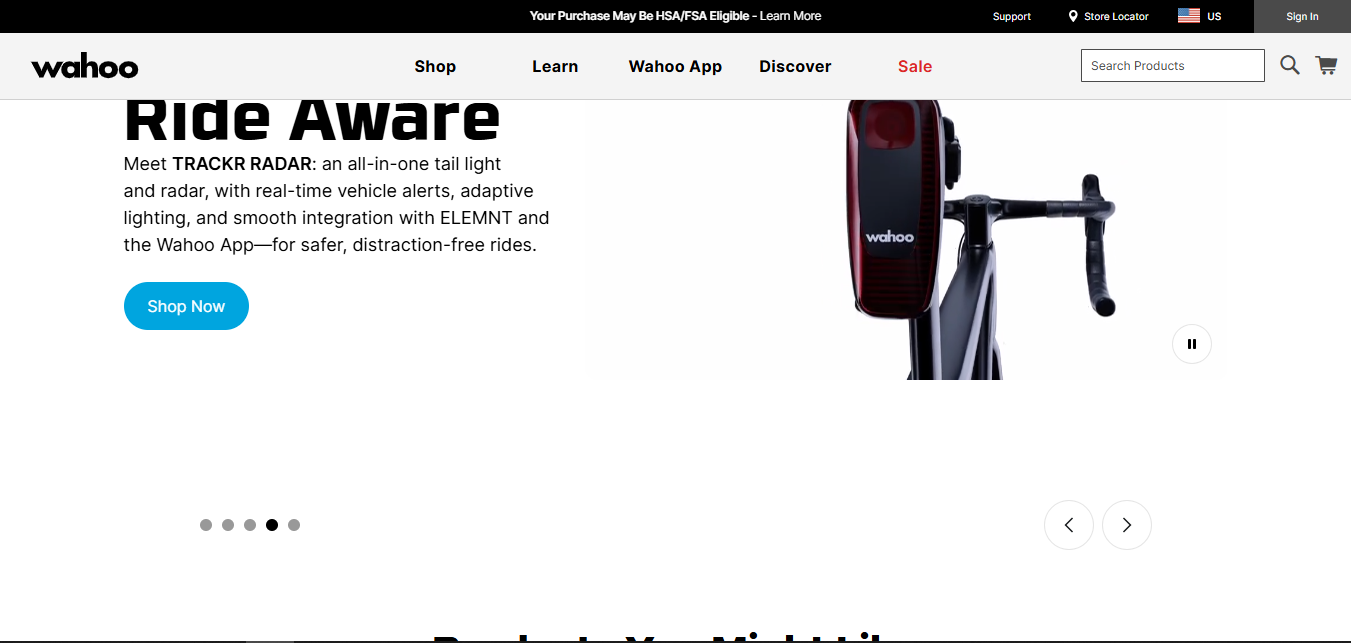Go to the previous slide arrow
This screenshot has width=1351, height=643.
1069,525
